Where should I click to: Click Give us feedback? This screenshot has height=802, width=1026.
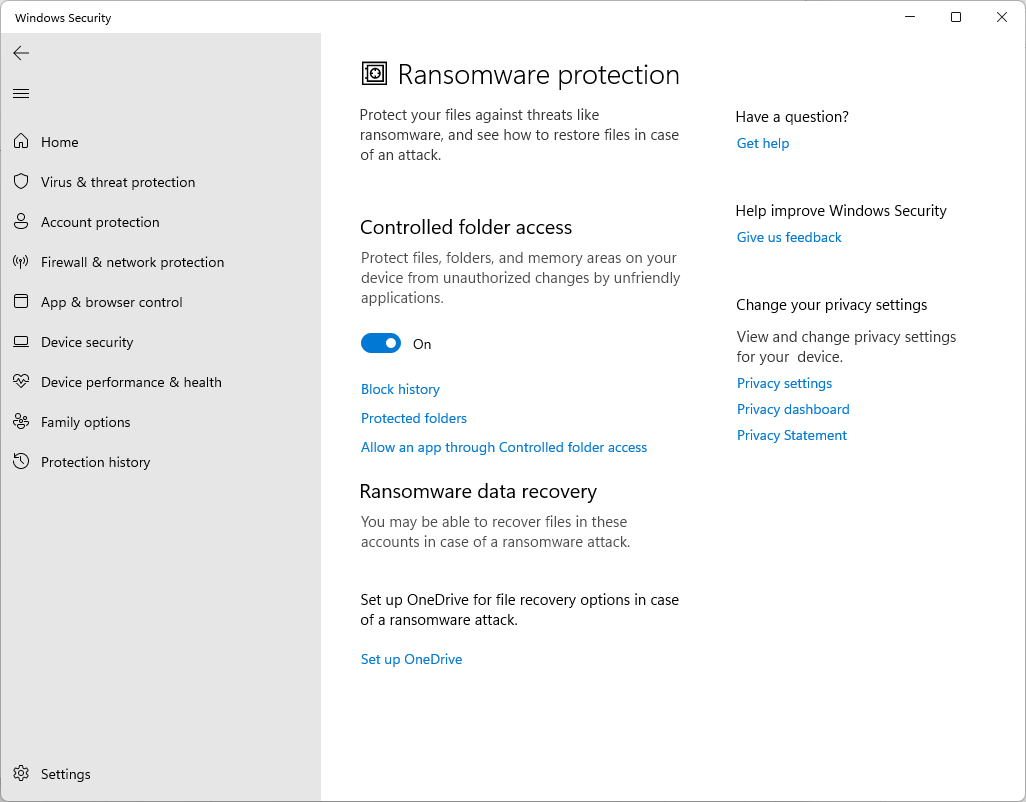pos(788,237)
